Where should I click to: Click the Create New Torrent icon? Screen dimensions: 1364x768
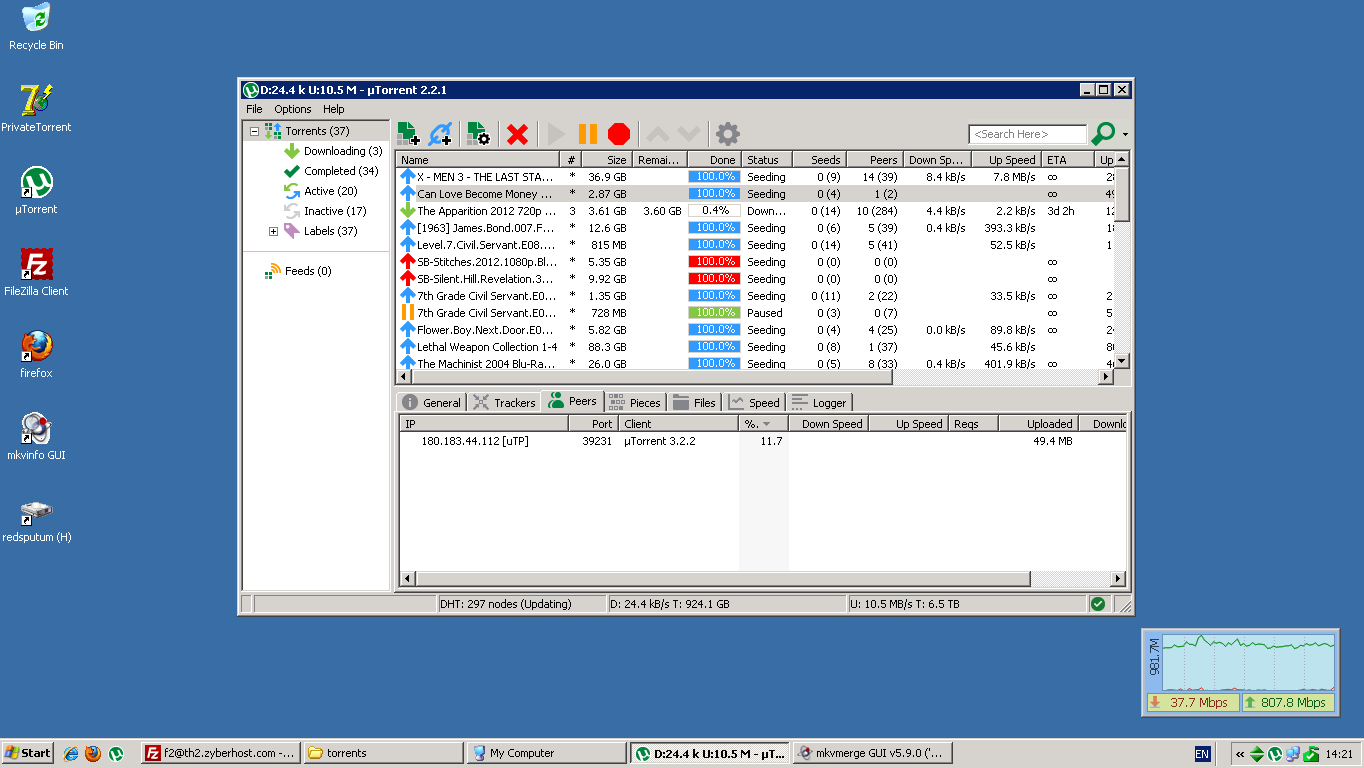[478, 134]
